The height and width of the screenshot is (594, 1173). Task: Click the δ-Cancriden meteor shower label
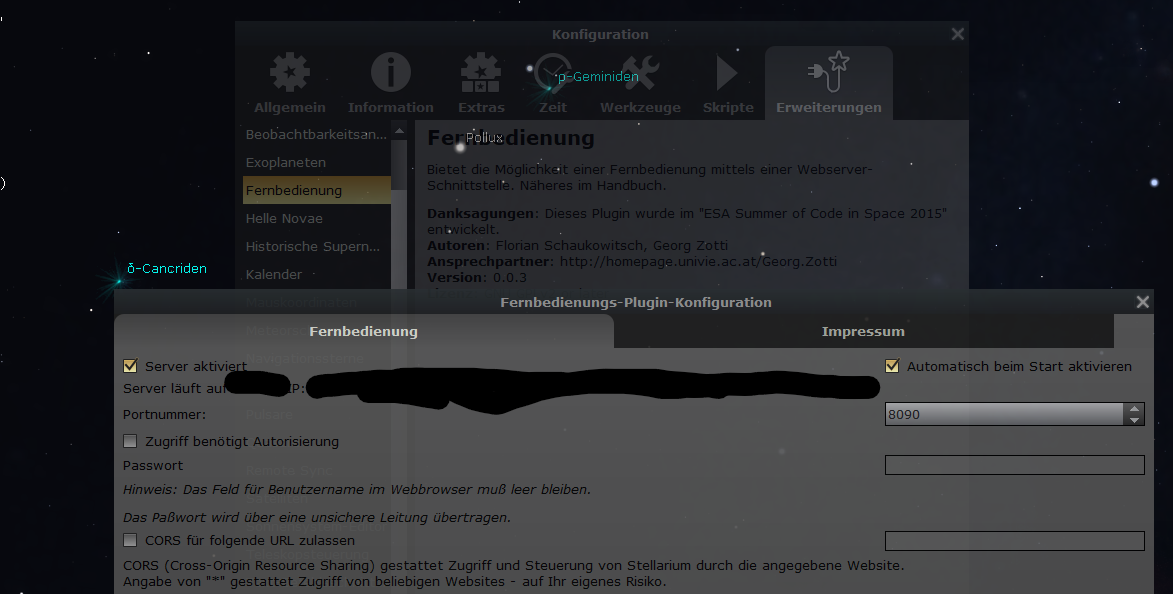(x=167, y=269)
